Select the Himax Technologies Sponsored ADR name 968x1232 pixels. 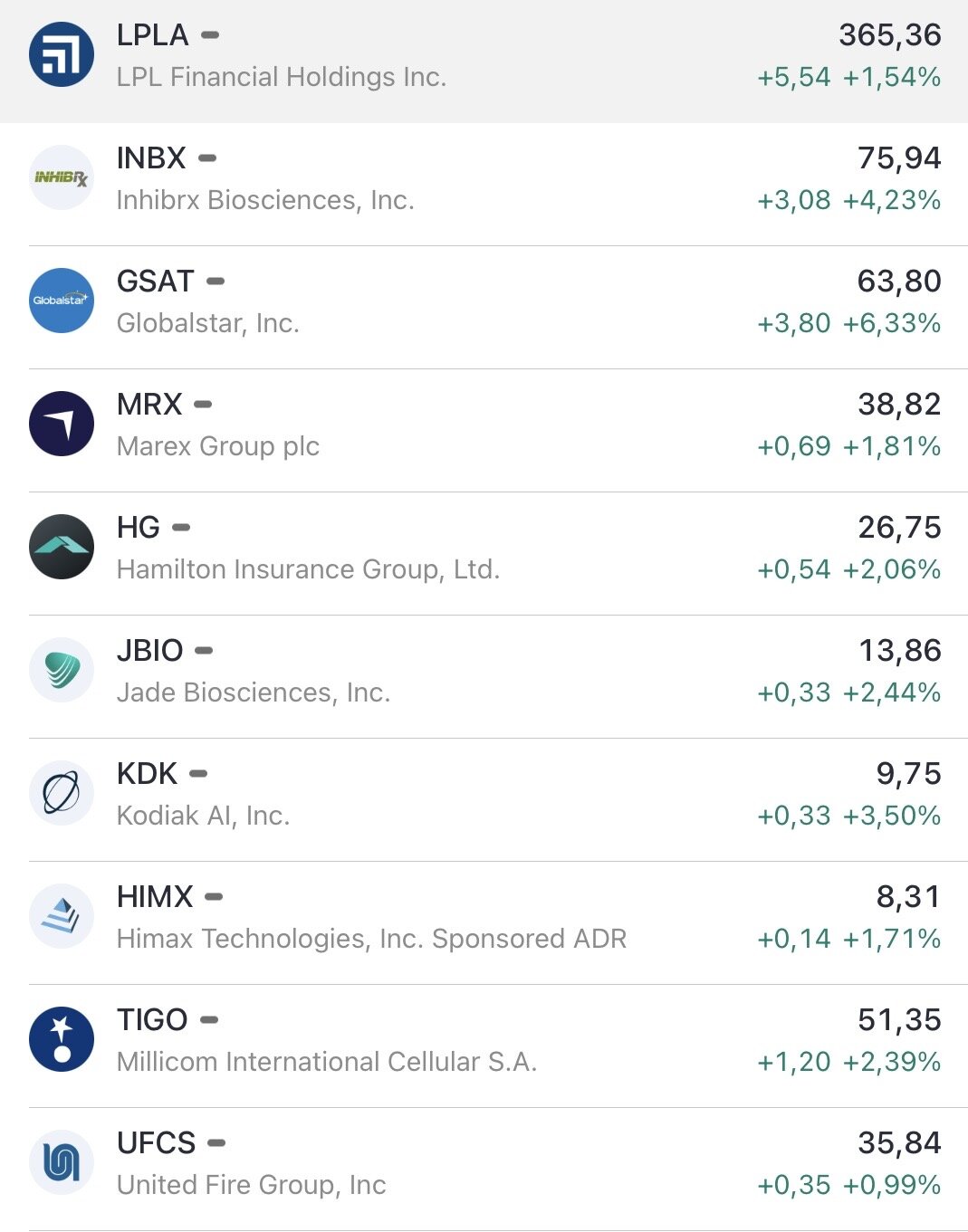pyautogui.click(x=371, y=939)
